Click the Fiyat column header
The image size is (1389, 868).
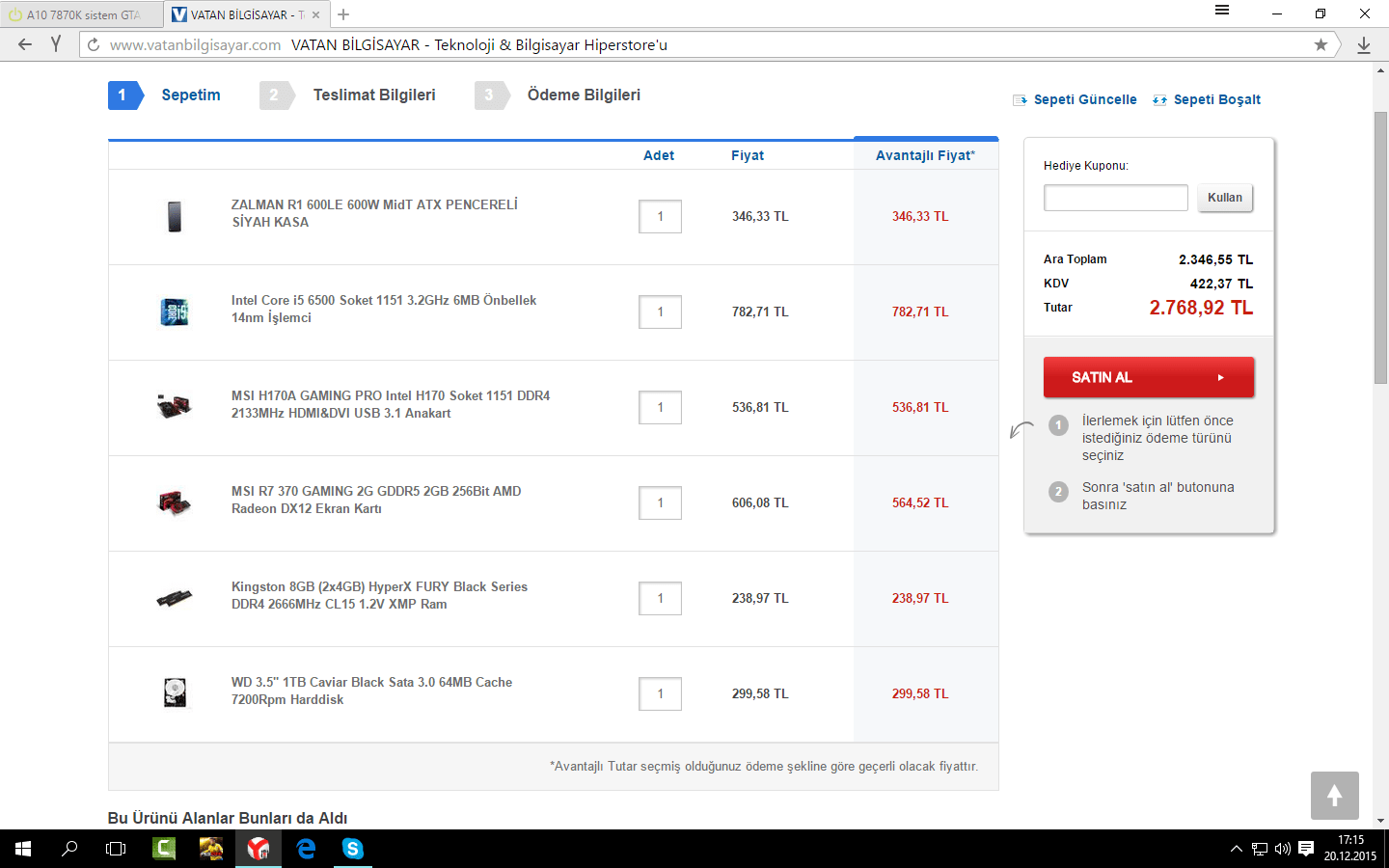pyautogui.click(x=748, y=155)
